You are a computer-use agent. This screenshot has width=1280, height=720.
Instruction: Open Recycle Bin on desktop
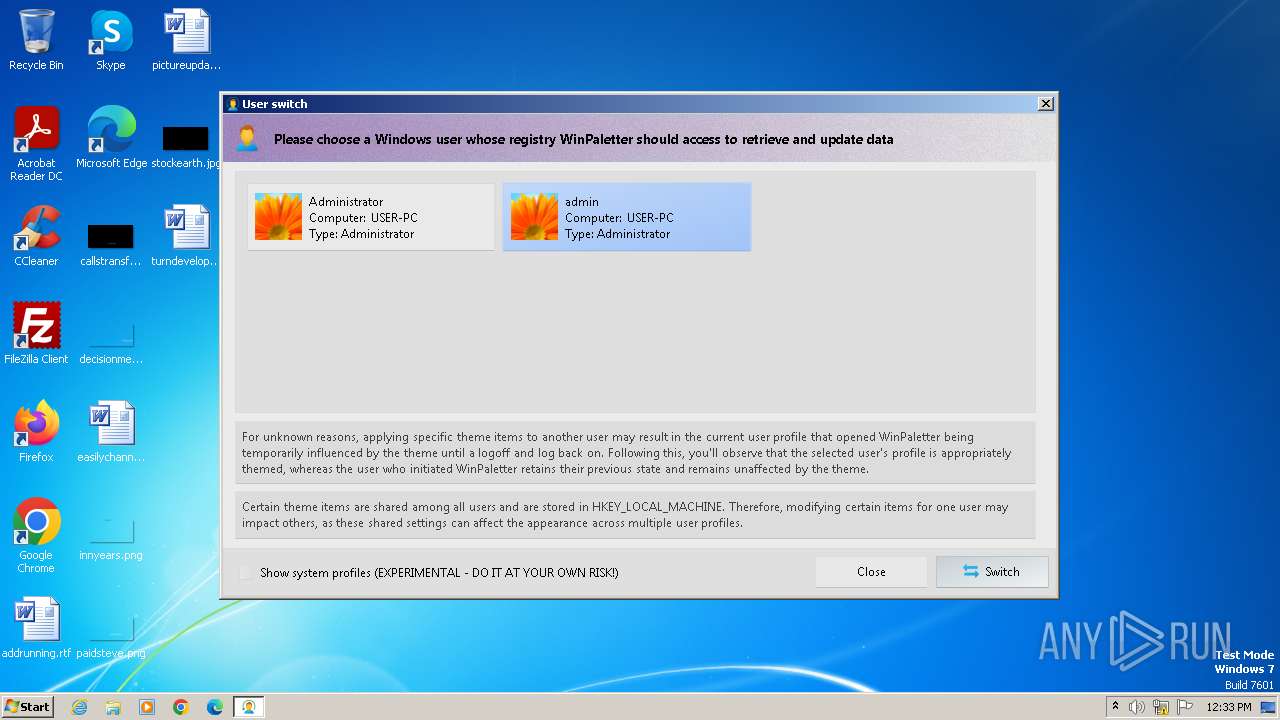click(36, 41)
